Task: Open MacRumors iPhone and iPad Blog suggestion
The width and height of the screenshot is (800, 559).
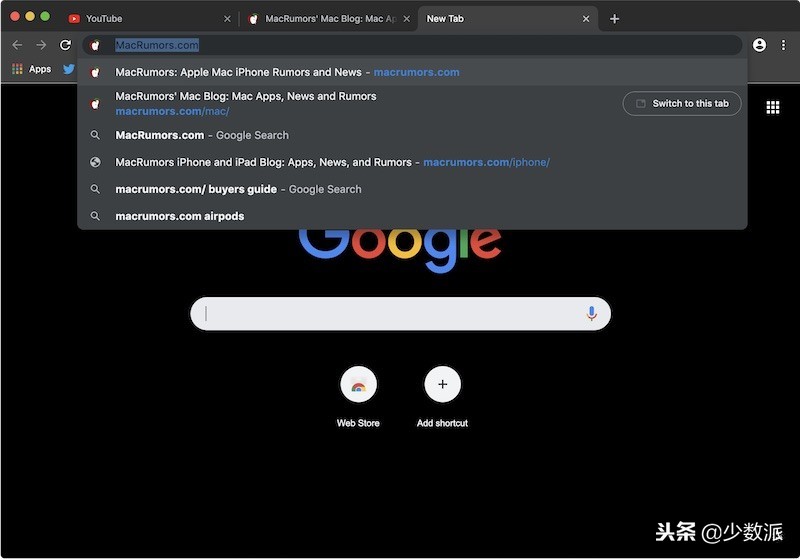Action: [x=412, y=162]
